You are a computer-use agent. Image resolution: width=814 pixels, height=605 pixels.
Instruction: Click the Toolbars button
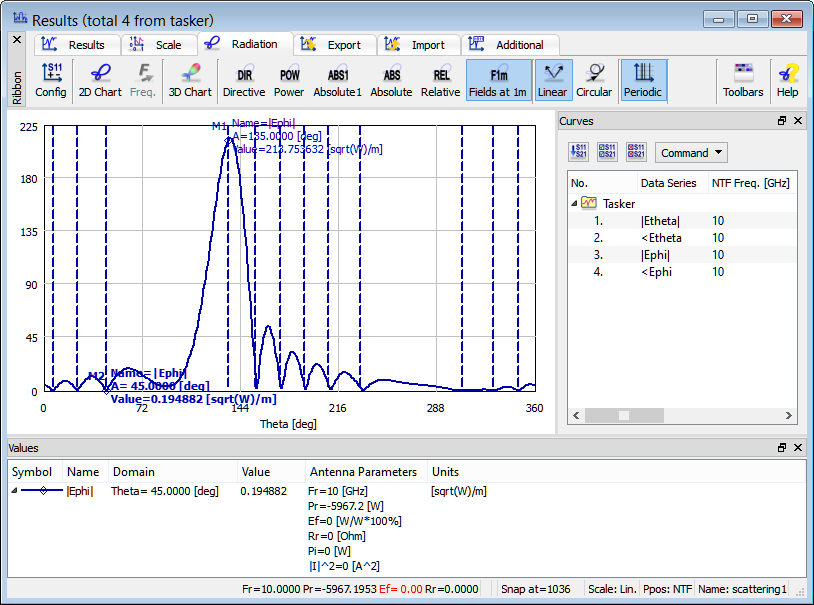pyautogui.click(x=743, y=80)
